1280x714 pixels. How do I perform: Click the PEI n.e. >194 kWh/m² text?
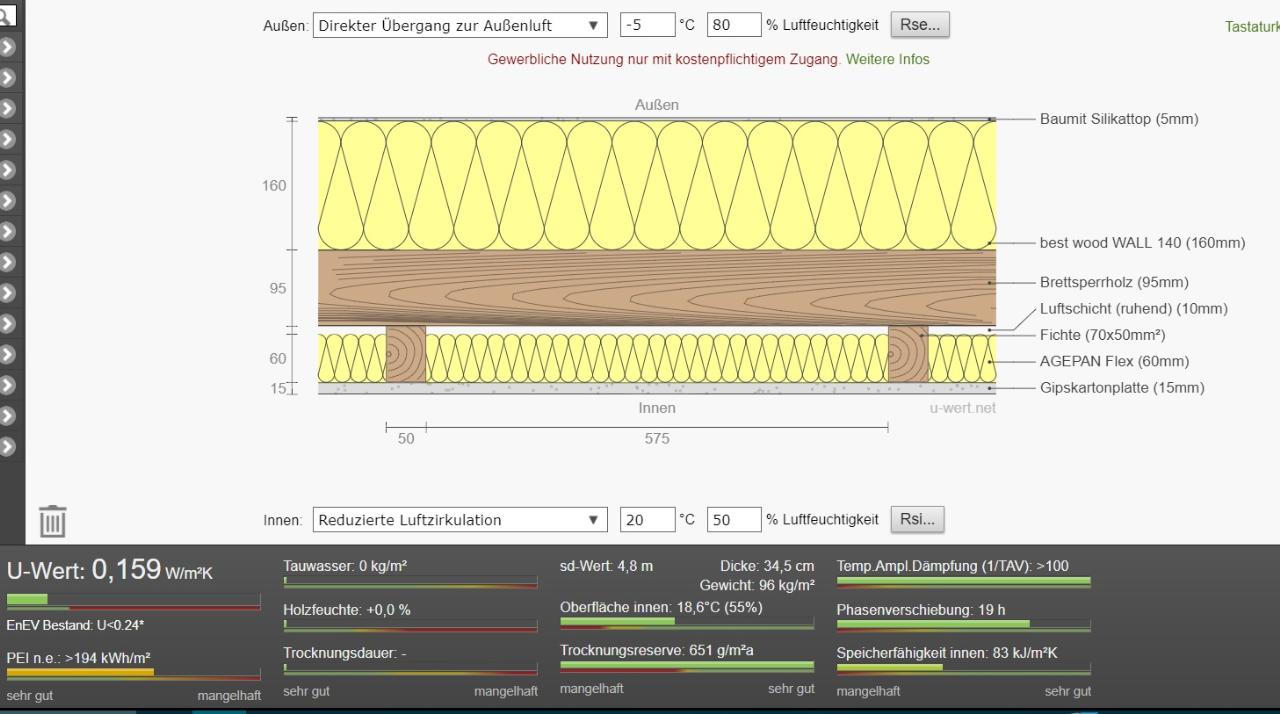pyautogui.click(x=79, y=658)
